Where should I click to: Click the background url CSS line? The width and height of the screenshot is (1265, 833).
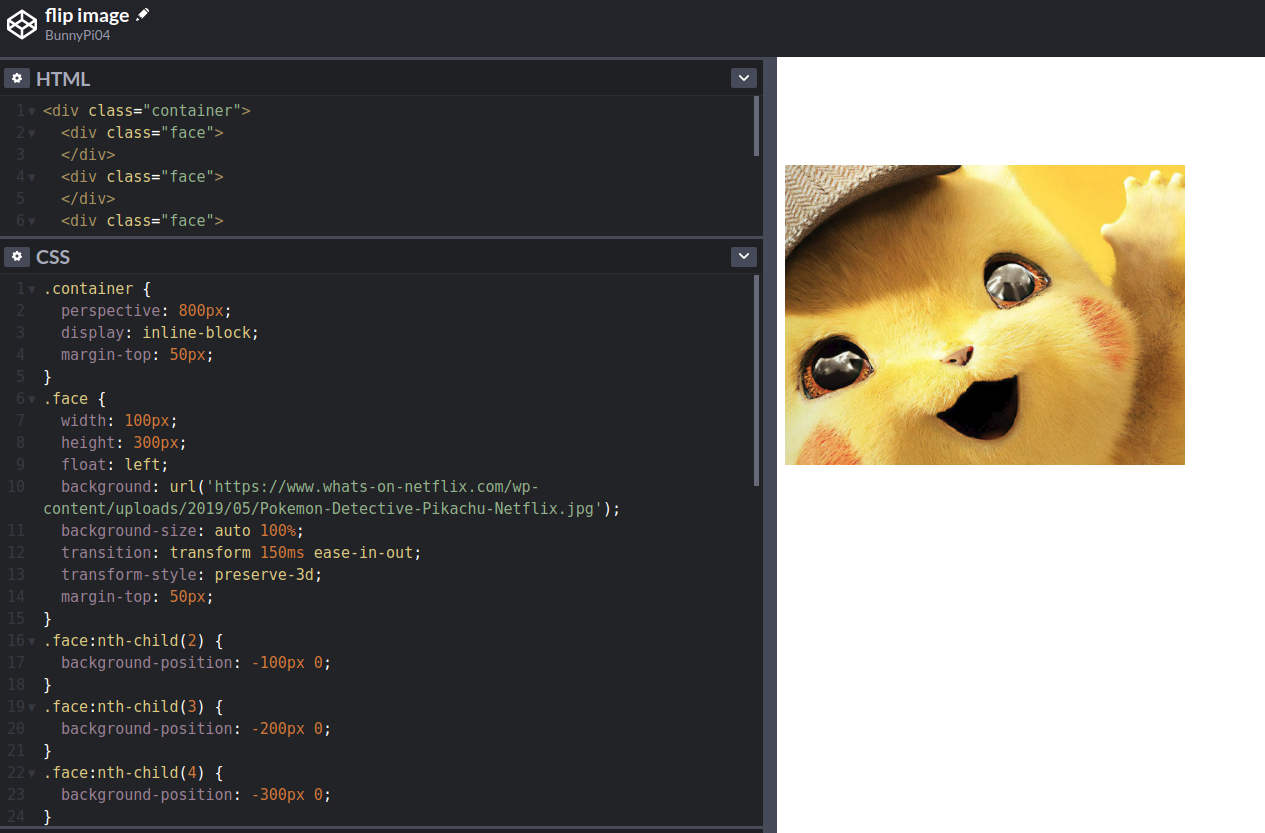point(332,498)
